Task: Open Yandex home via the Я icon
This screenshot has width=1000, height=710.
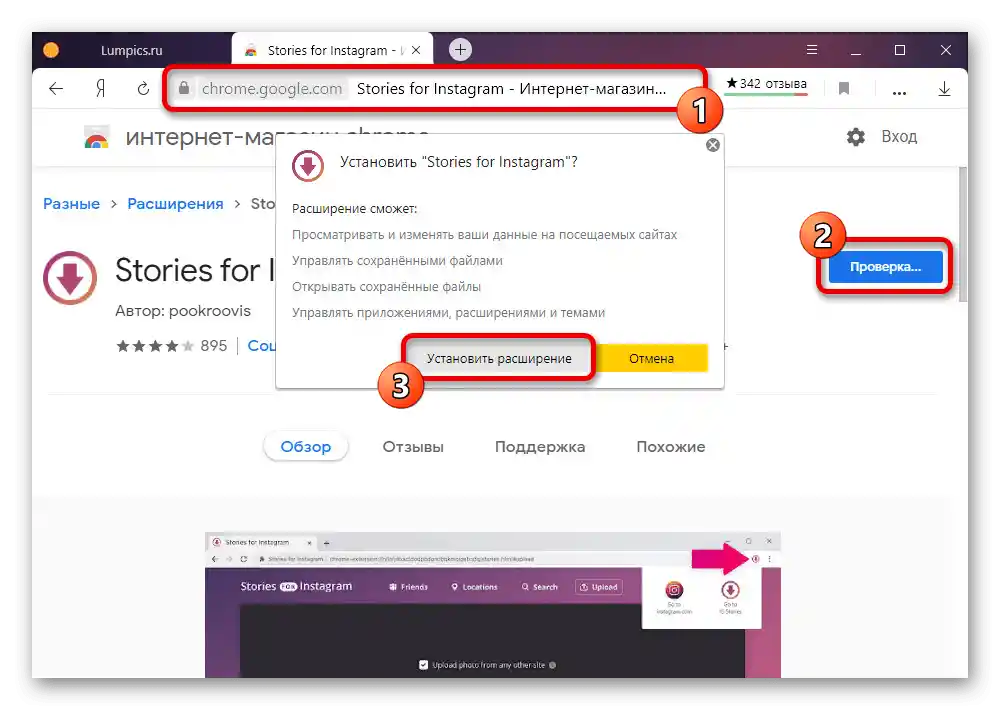Action: [x=100, y=89]
